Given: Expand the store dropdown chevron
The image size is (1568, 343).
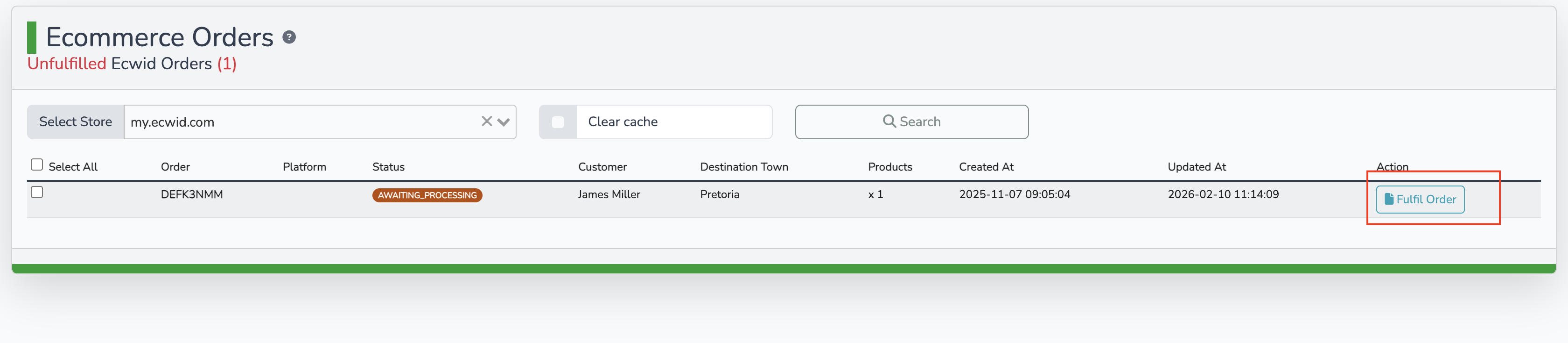Looking at the screenshot, I should click(504, 122).
